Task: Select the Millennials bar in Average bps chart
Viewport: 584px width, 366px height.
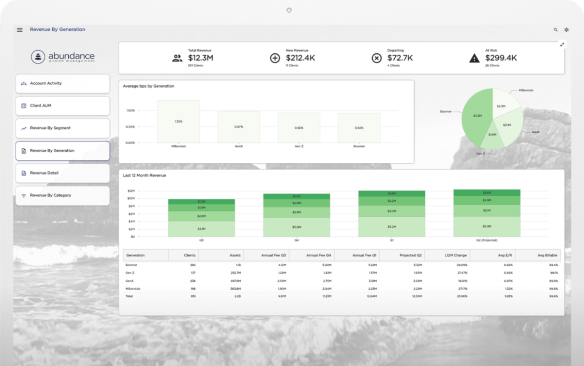Action: click(178, 121)
